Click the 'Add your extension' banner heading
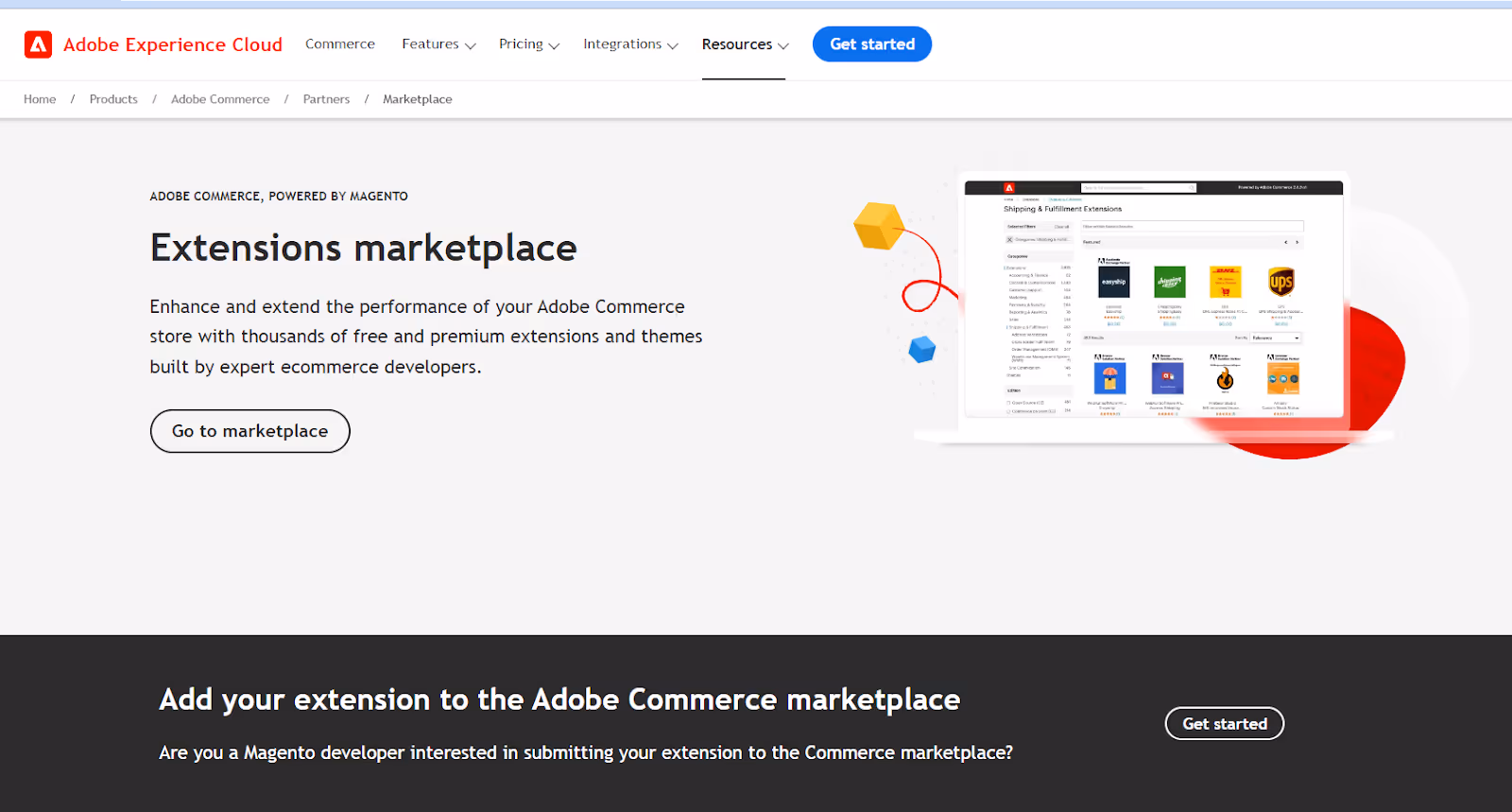 pyautogui.click(x=559, y=700)
